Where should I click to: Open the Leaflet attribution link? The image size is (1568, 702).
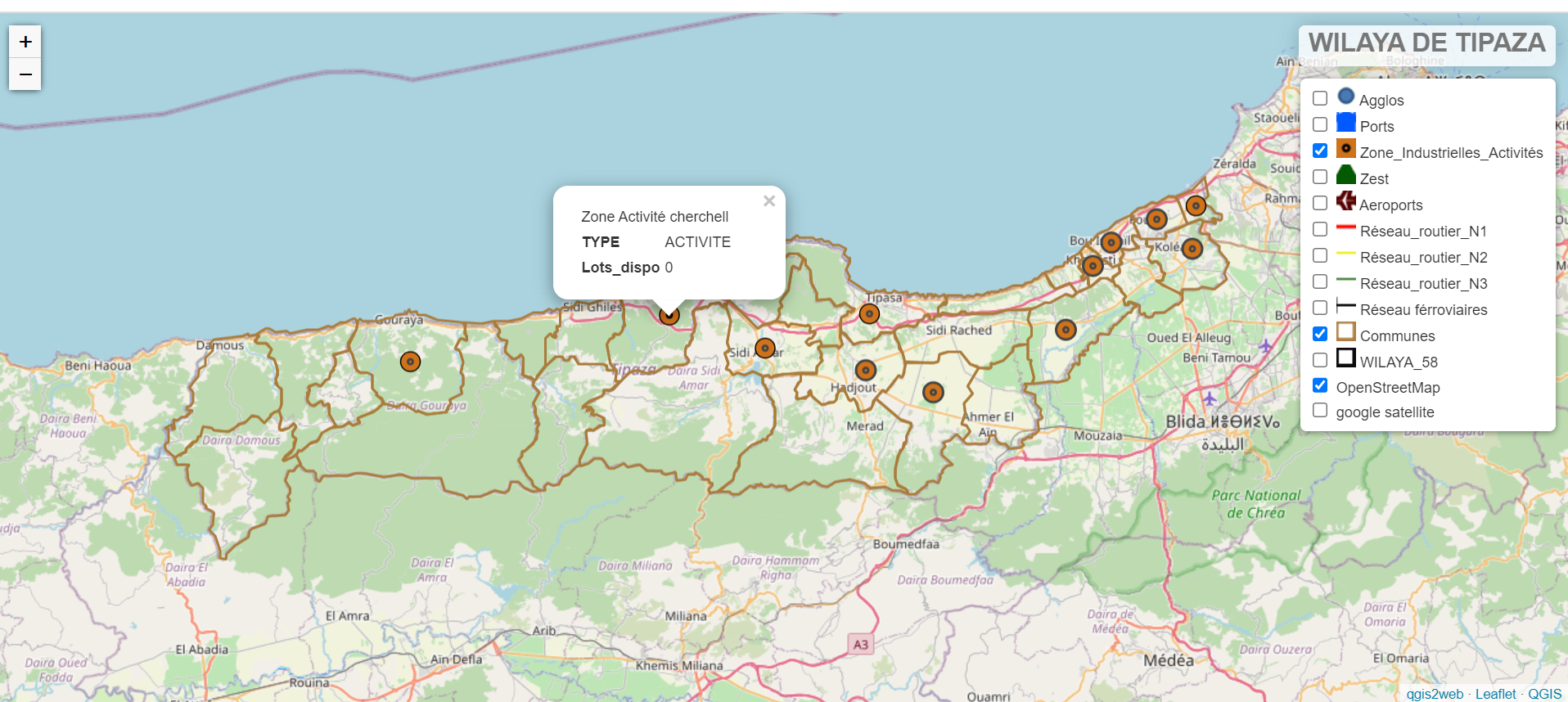[1495, 694]
